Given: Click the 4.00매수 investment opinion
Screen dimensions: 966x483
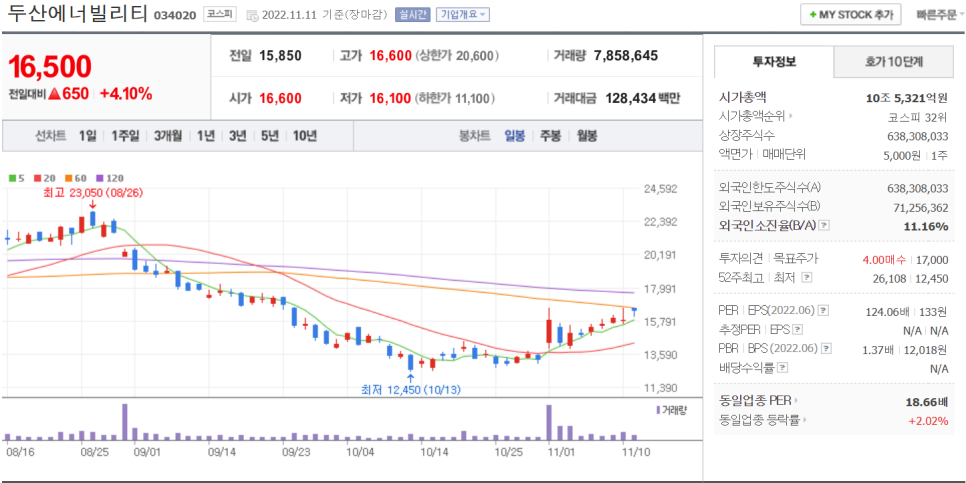Looking at the screenshot, I should tap(887, 260).
